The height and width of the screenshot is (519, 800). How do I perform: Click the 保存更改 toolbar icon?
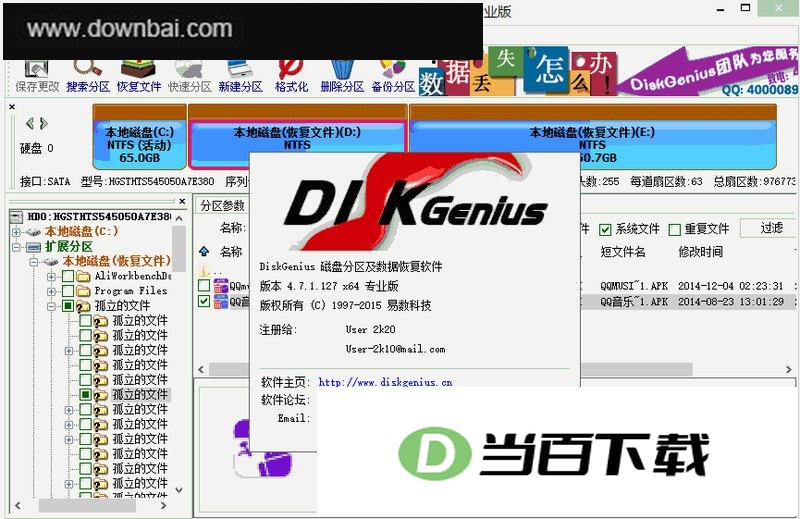[x=37, y=77]
